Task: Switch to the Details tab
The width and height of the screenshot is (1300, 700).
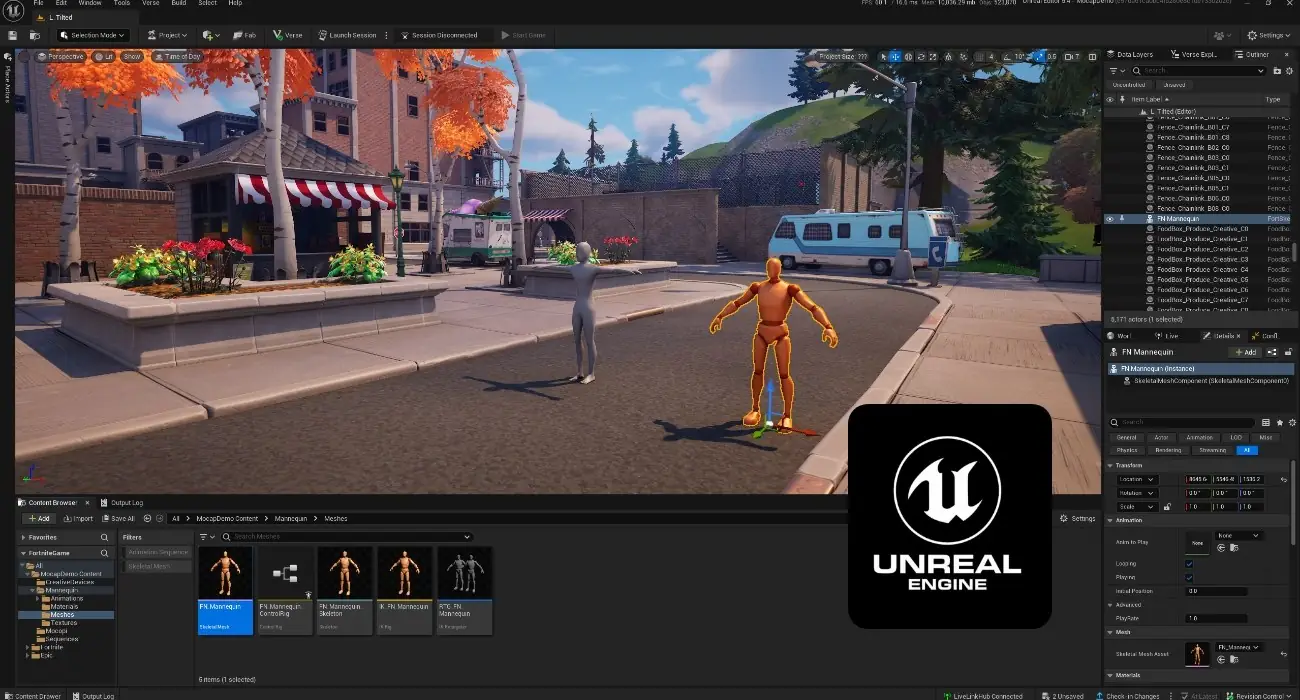Action: (x=1224, y=336)
